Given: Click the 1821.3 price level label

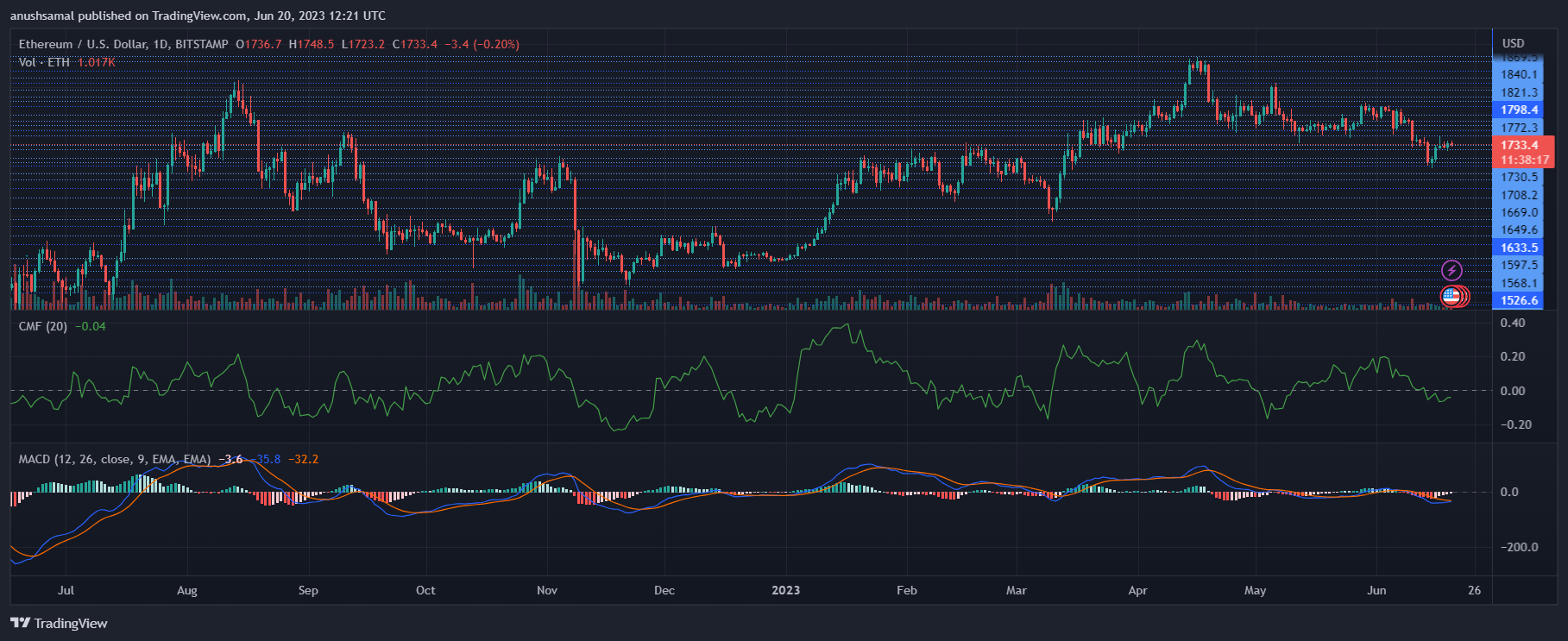Looking at the screenshot, I should pos(1519,92).
